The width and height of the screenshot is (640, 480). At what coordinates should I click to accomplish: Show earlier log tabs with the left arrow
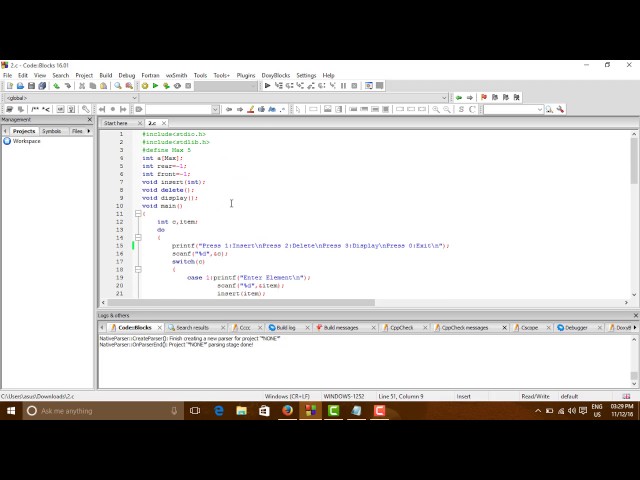pyautogui.click(x=102, y=327)
